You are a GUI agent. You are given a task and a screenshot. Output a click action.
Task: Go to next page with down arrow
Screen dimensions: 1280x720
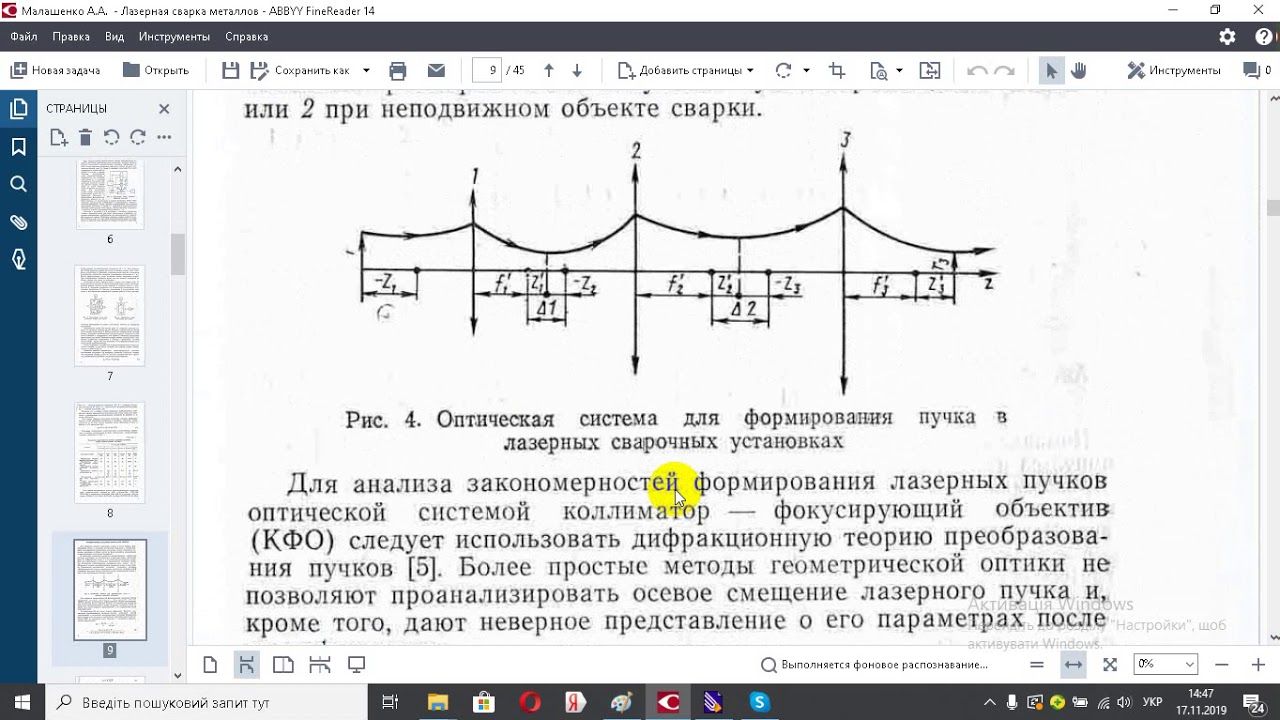(x=577, y=70)
